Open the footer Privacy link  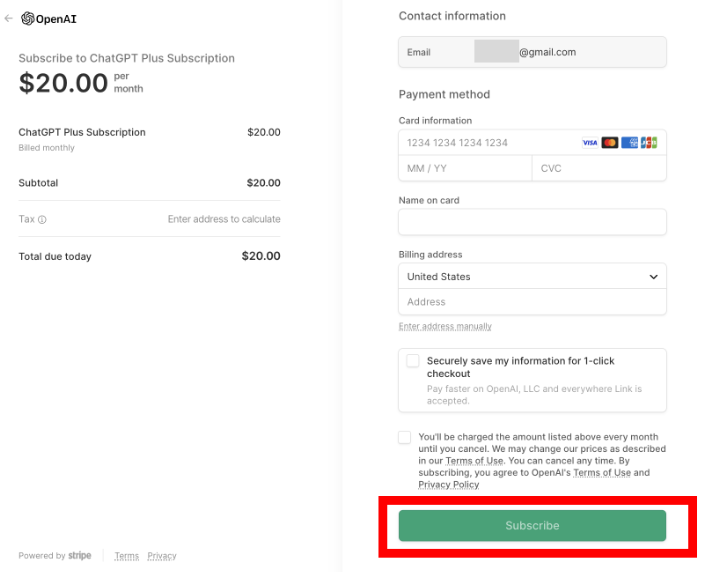point(162,556)
